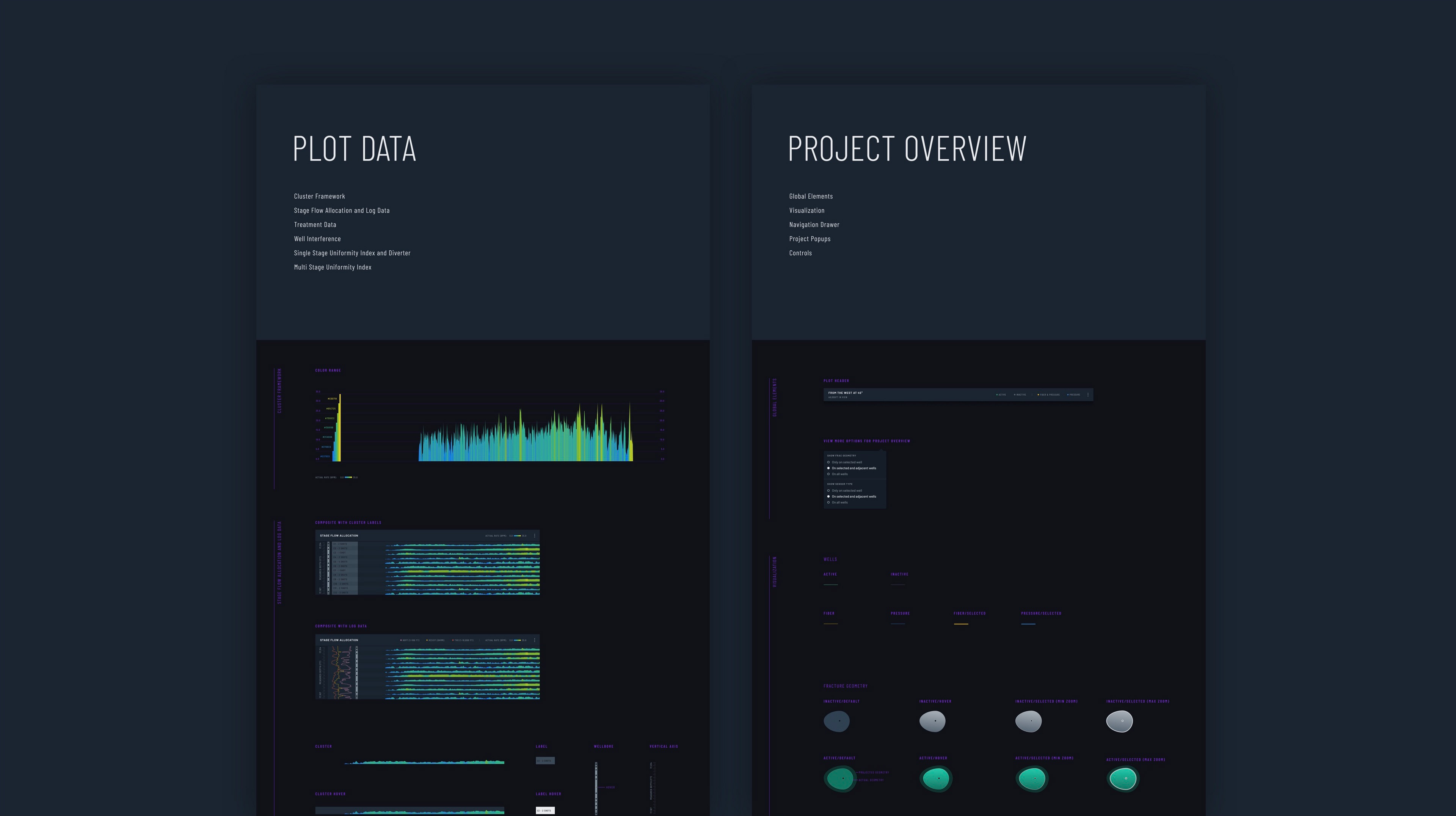Screen dimensions: 1456x816
Task: Click the 'C2 - 2 Shots' hover label
Action: (x=545, y=810)
